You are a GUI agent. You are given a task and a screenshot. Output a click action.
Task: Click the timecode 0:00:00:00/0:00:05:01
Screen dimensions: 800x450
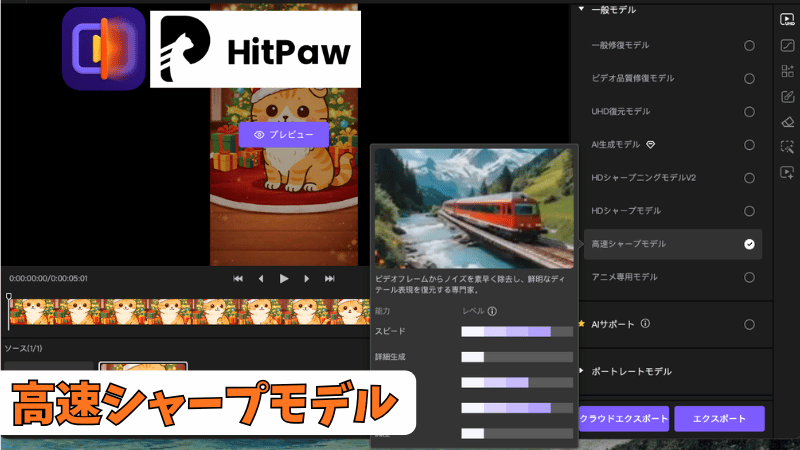click(x=48, y=279)
